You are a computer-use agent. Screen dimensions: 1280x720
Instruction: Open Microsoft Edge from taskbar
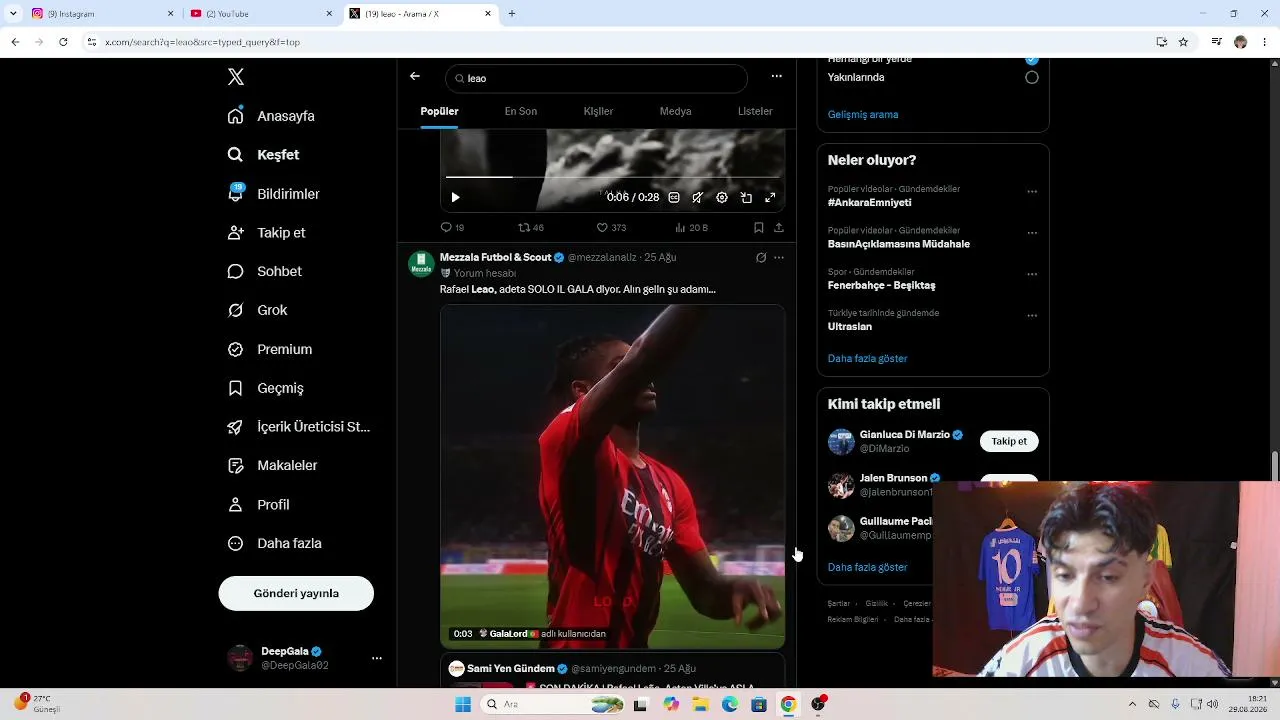click(x=730, y=705)
